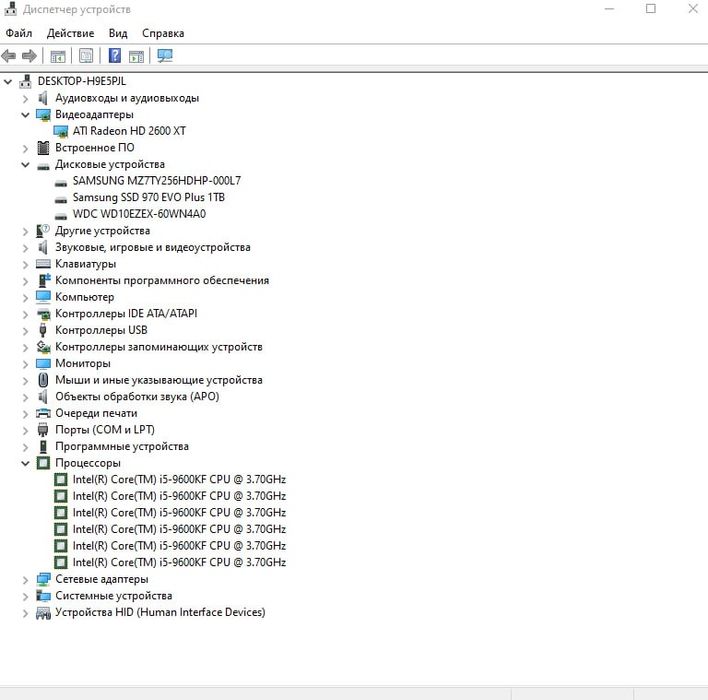This screenshot has width=708, height=700.
Task: Click the mouse icon beside Мыши и иные указывающие устройства
Action: click(43, 380)
